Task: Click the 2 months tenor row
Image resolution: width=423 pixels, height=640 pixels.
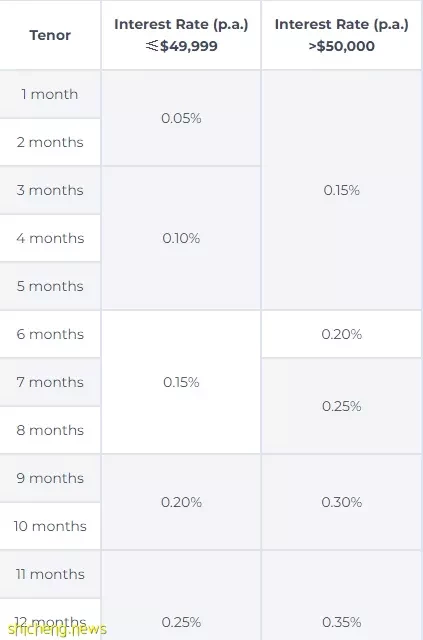Action: (x=50, y=142)
